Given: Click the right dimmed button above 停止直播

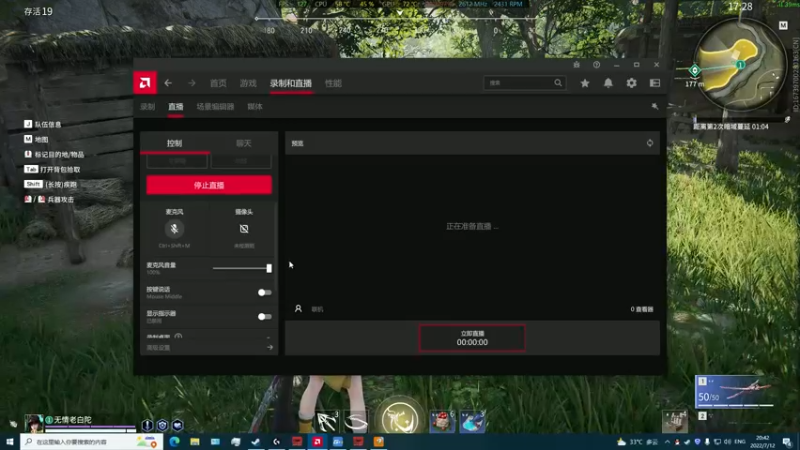Looking at the screenshot, I should [241, 161].
